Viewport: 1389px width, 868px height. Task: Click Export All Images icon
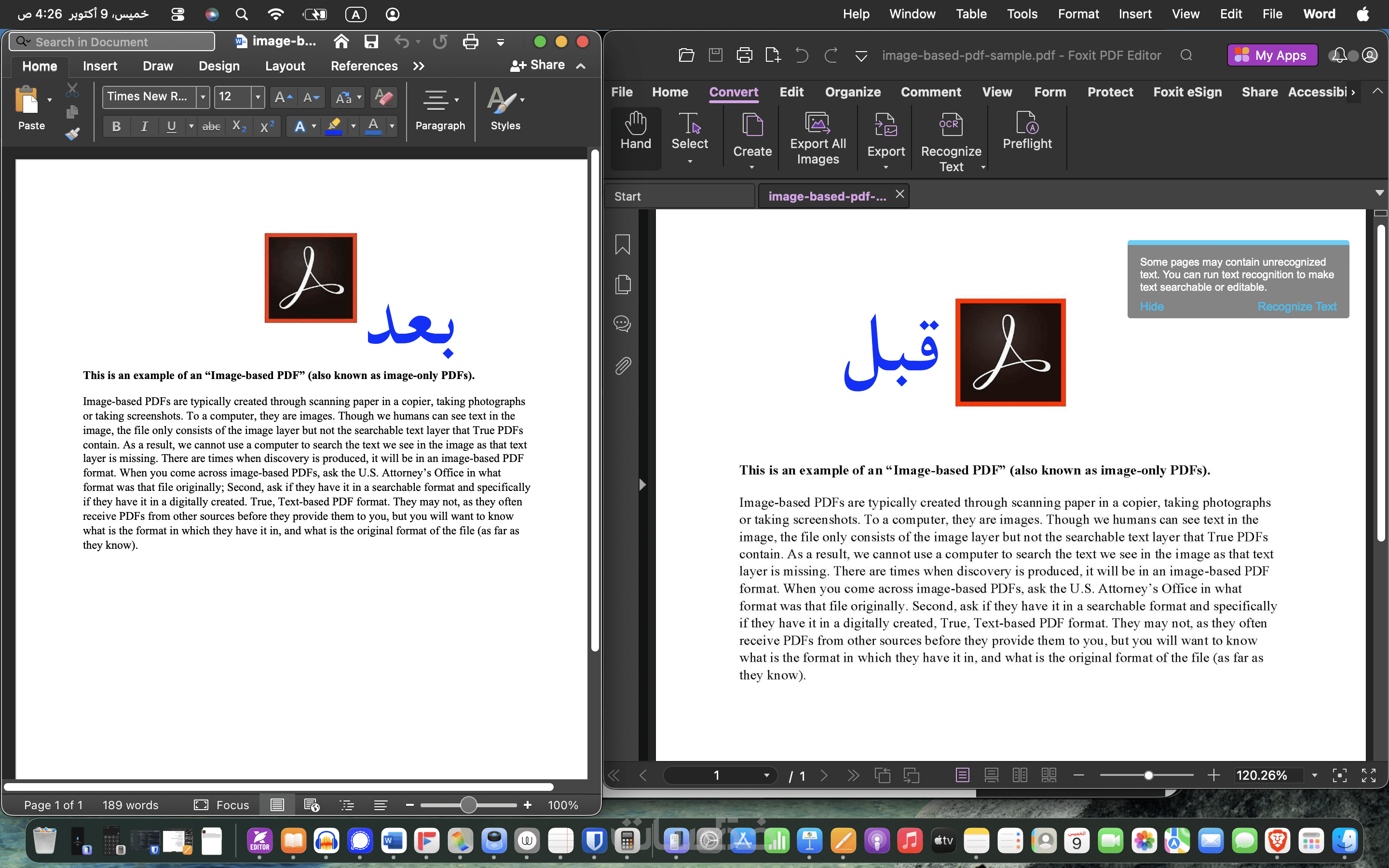pos(817,123)
